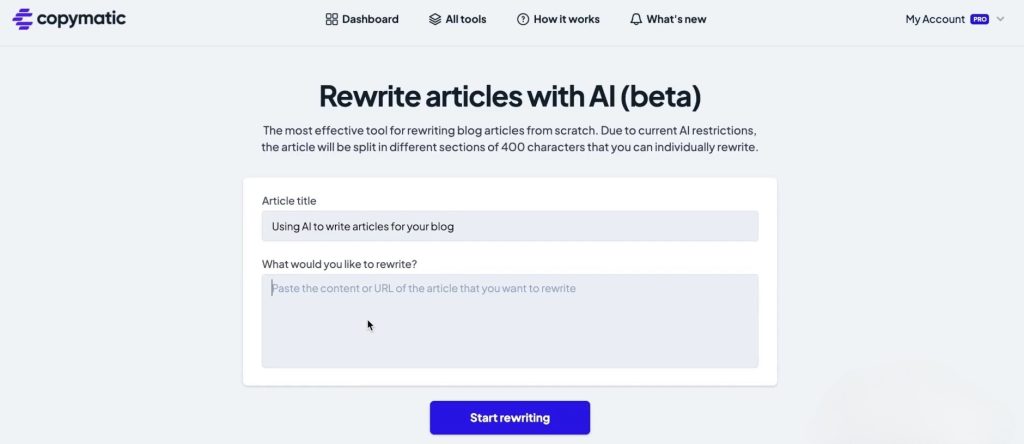Focus the Article title input field
This screenshot has height=444, width=1024.
(x=510, y=227)
